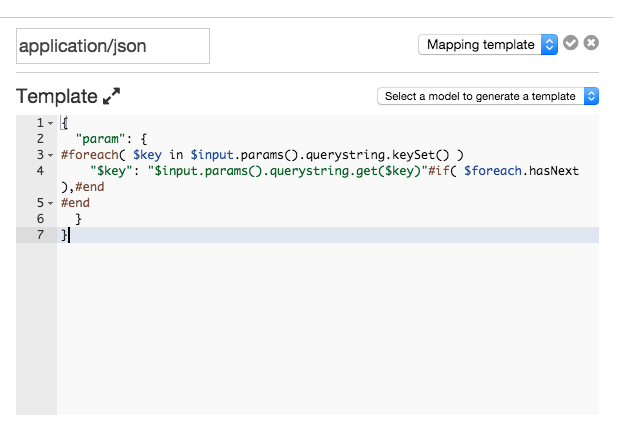Image resolution: width=626 pixels, height=428 pixels.
Task: Click $input on the foreach line
Action: pyautogui.click(x=212, y=155)
